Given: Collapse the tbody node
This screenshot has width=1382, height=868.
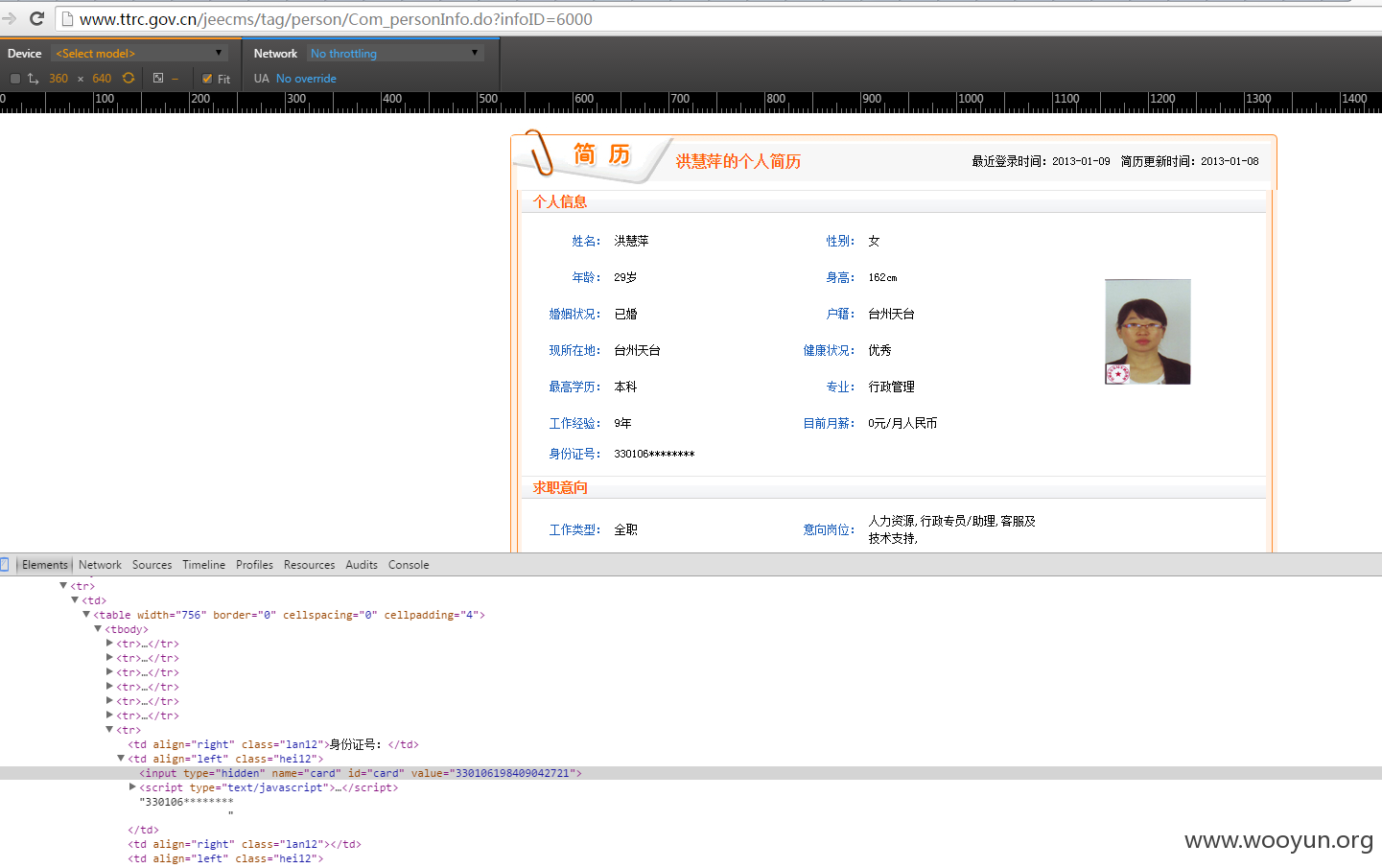Looking at the screenshot, I should tap(98, 628).
